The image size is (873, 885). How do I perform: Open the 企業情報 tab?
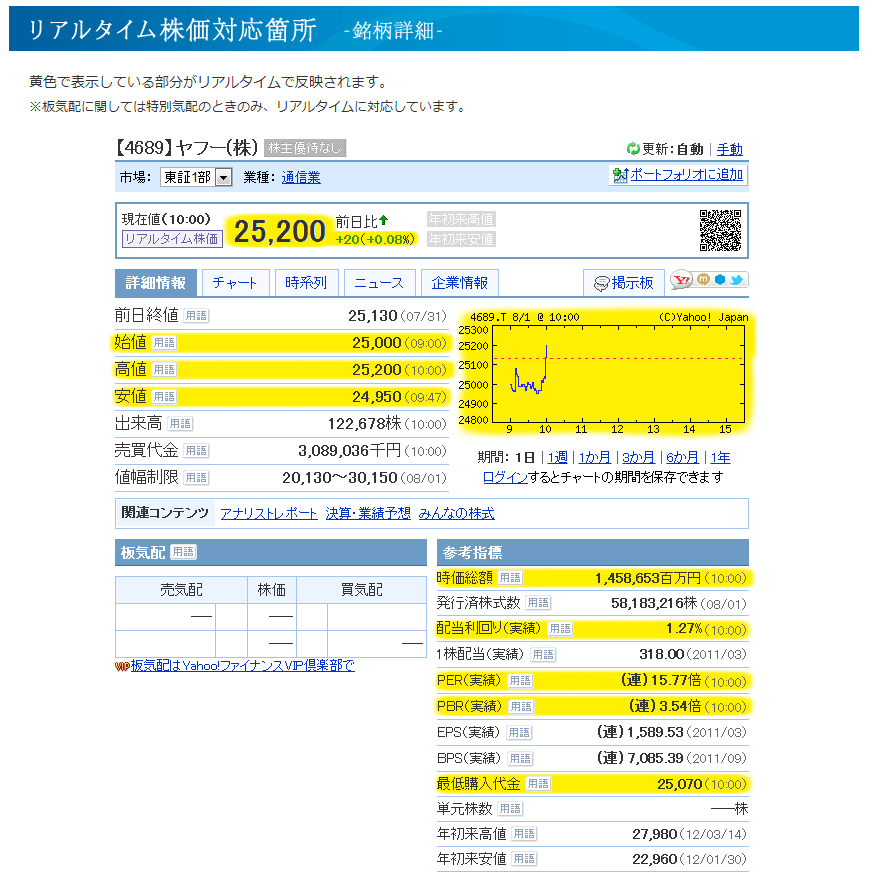click(459, 283)
